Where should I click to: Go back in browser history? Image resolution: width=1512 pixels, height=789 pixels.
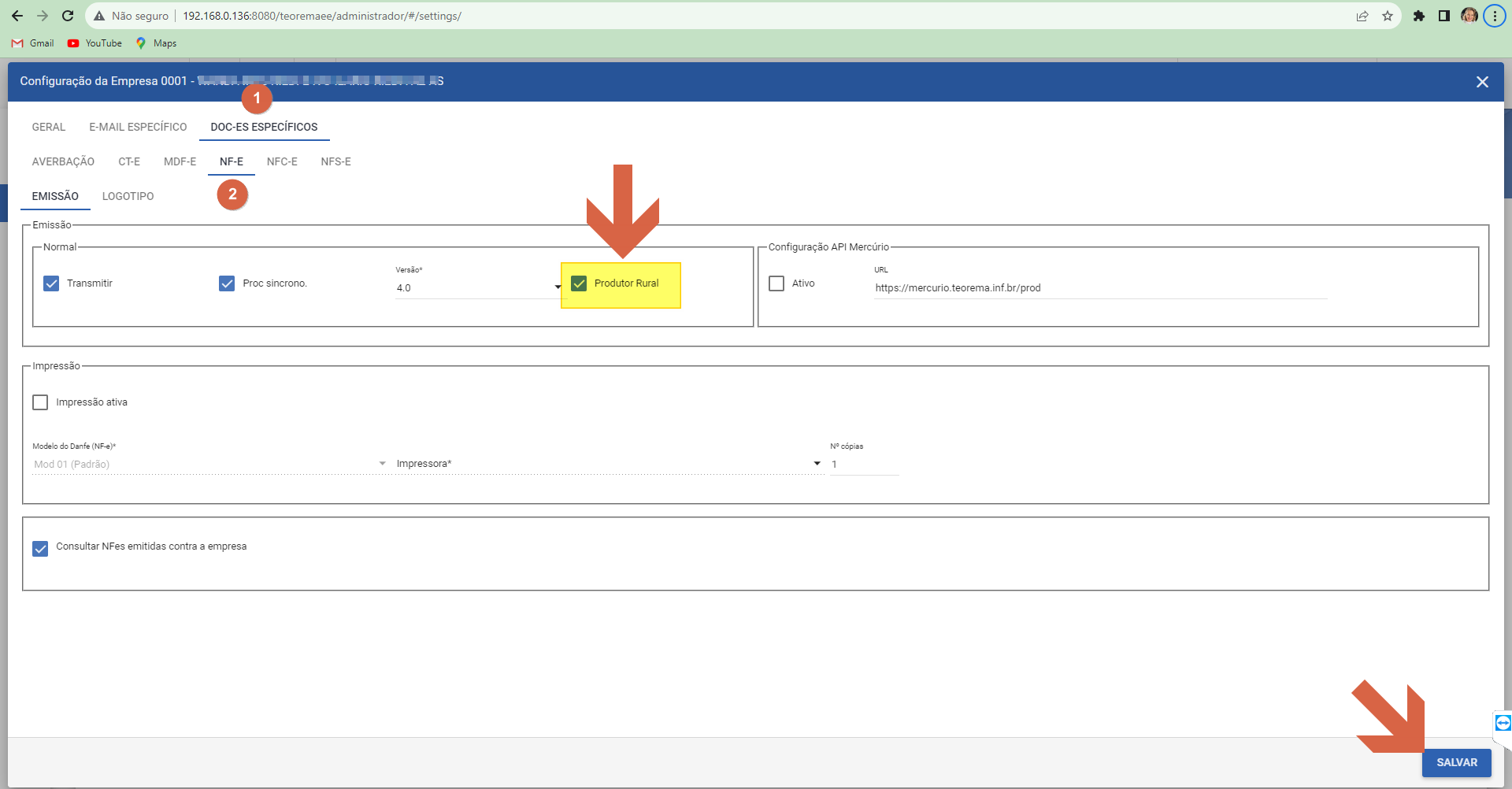(17, 16)
